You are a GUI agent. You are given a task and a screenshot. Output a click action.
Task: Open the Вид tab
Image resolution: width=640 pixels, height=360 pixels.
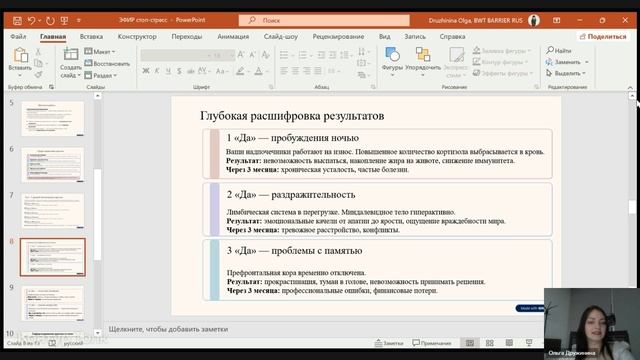(x=384, y=36)
